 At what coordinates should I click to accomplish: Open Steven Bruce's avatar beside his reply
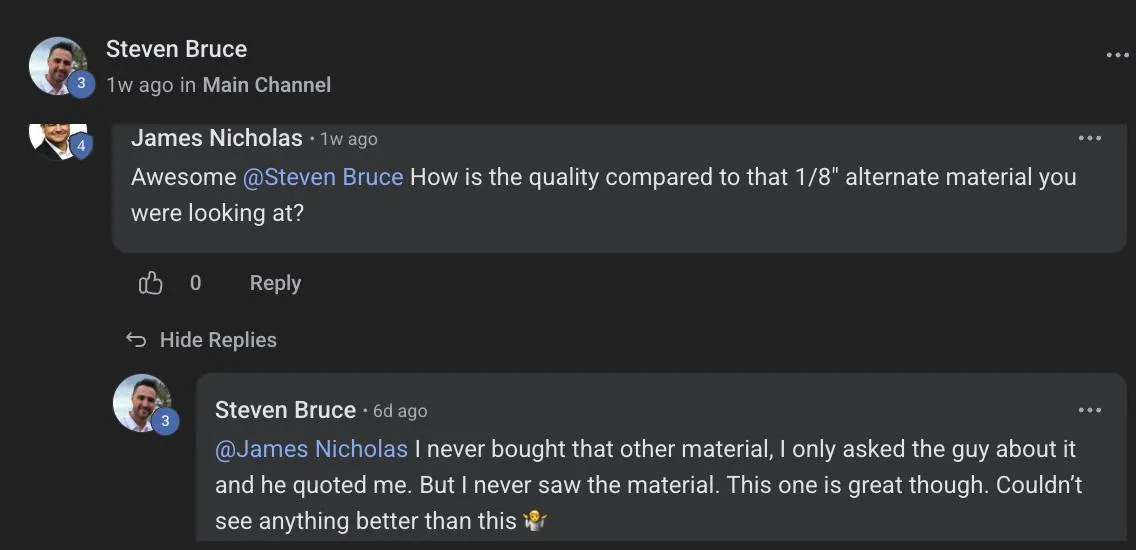142,402
